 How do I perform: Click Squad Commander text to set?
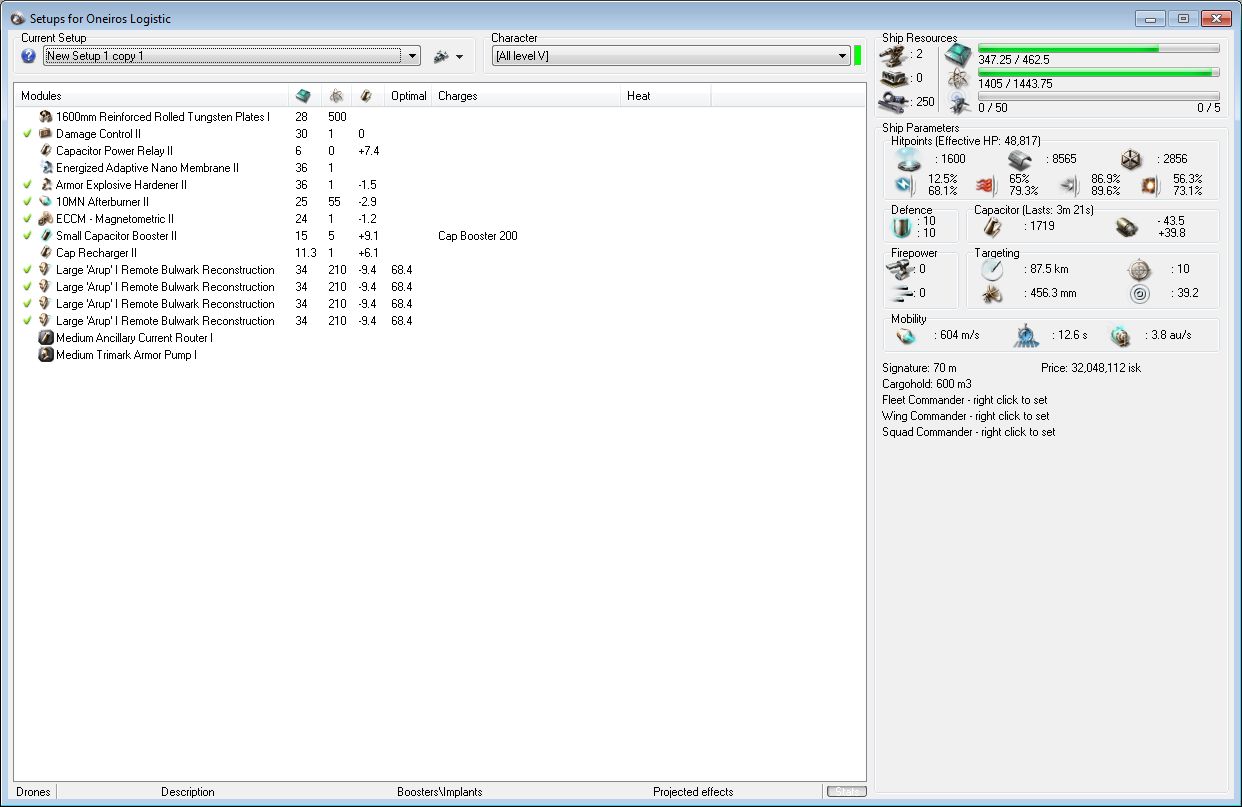(x=969, y=432)
